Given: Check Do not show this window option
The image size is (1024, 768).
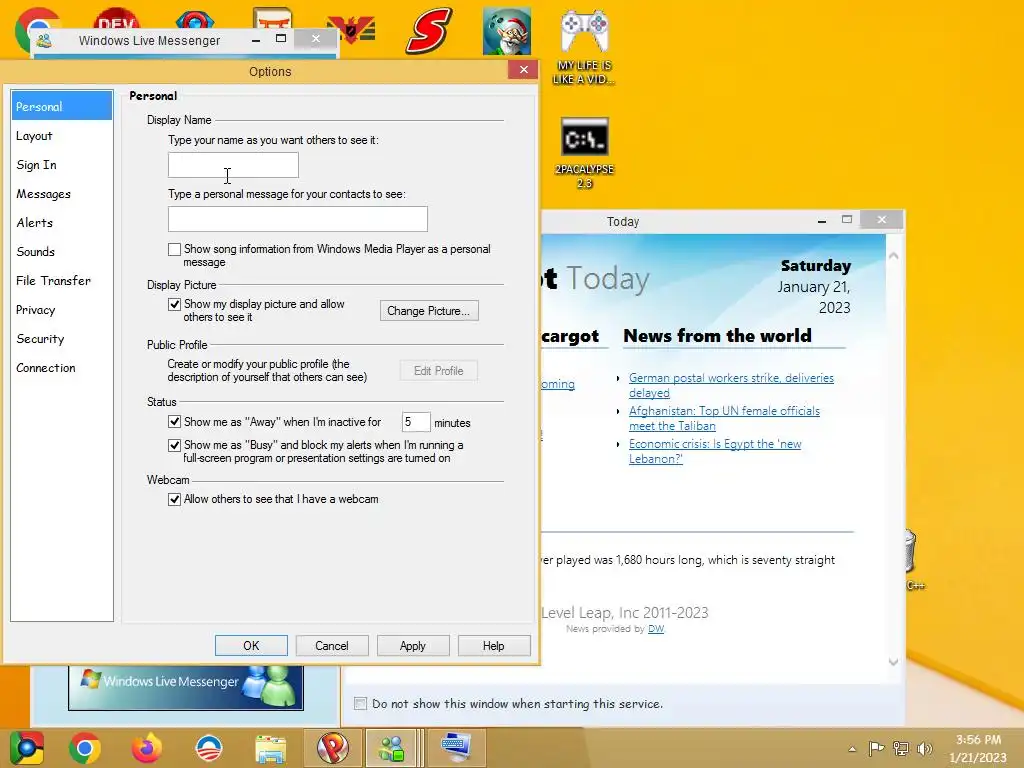Looking at the screenshot, I should pos(360,703).
